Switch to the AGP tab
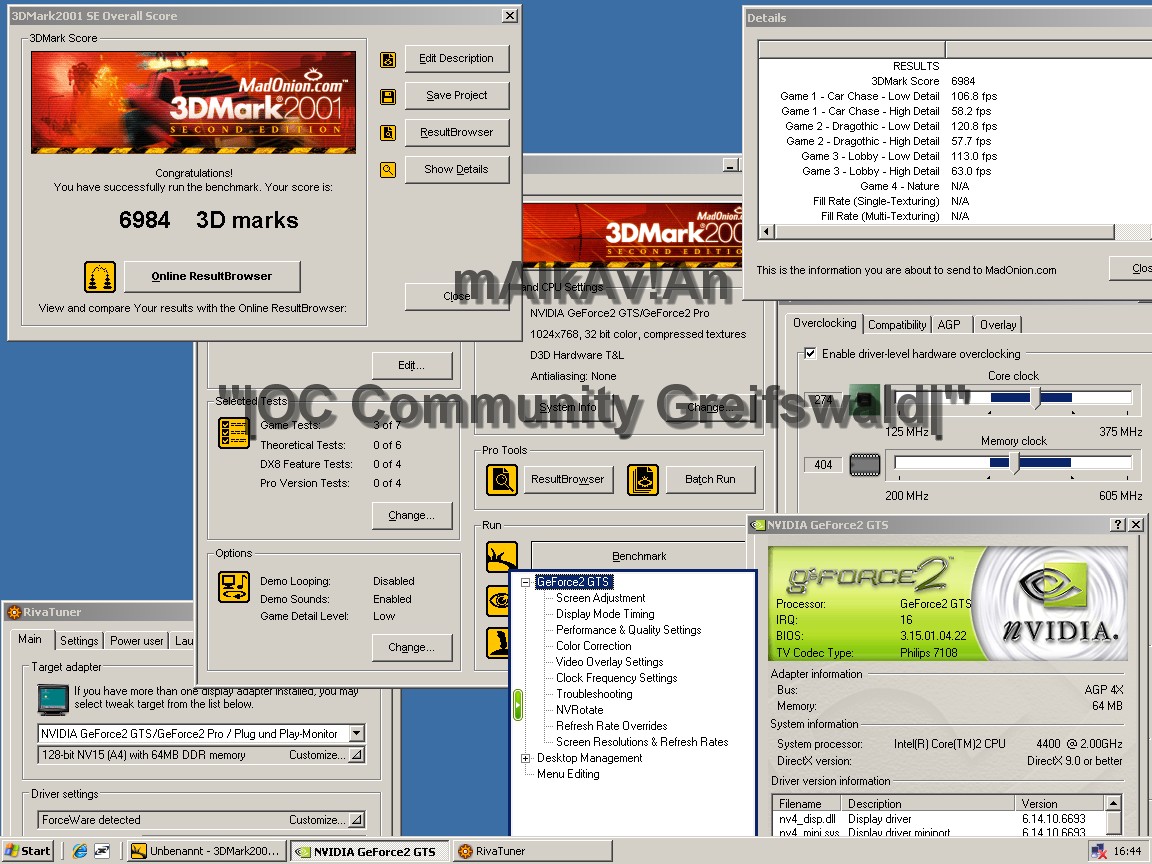Viewport: 1152px width, 864px height. click(x=949, y=325)
